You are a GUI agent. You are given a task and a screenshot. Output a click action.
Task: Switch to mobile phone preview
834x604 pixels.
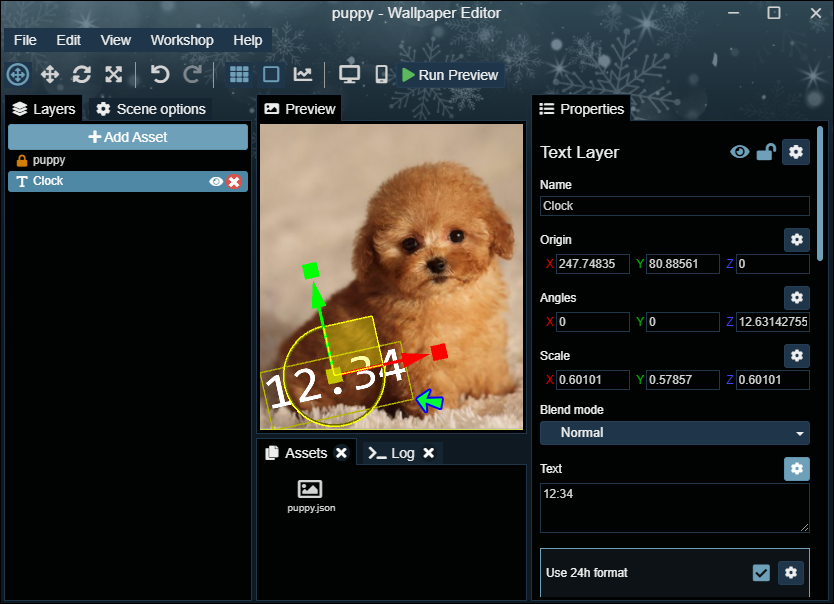[381, 74]
